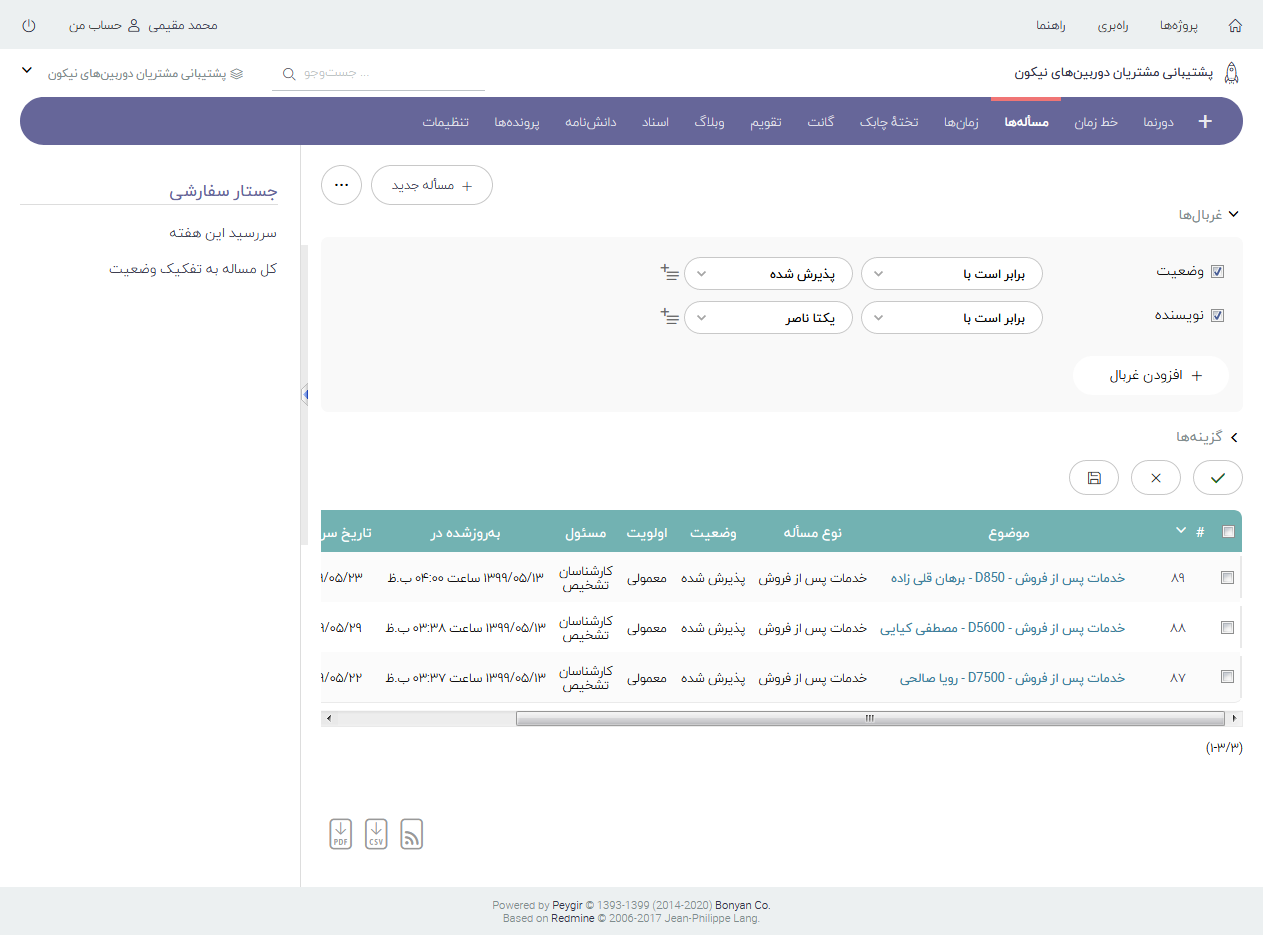Open the وبلاگ tab
The image size is (1263, 935).
pyautogui.click(x=710, y=121)
